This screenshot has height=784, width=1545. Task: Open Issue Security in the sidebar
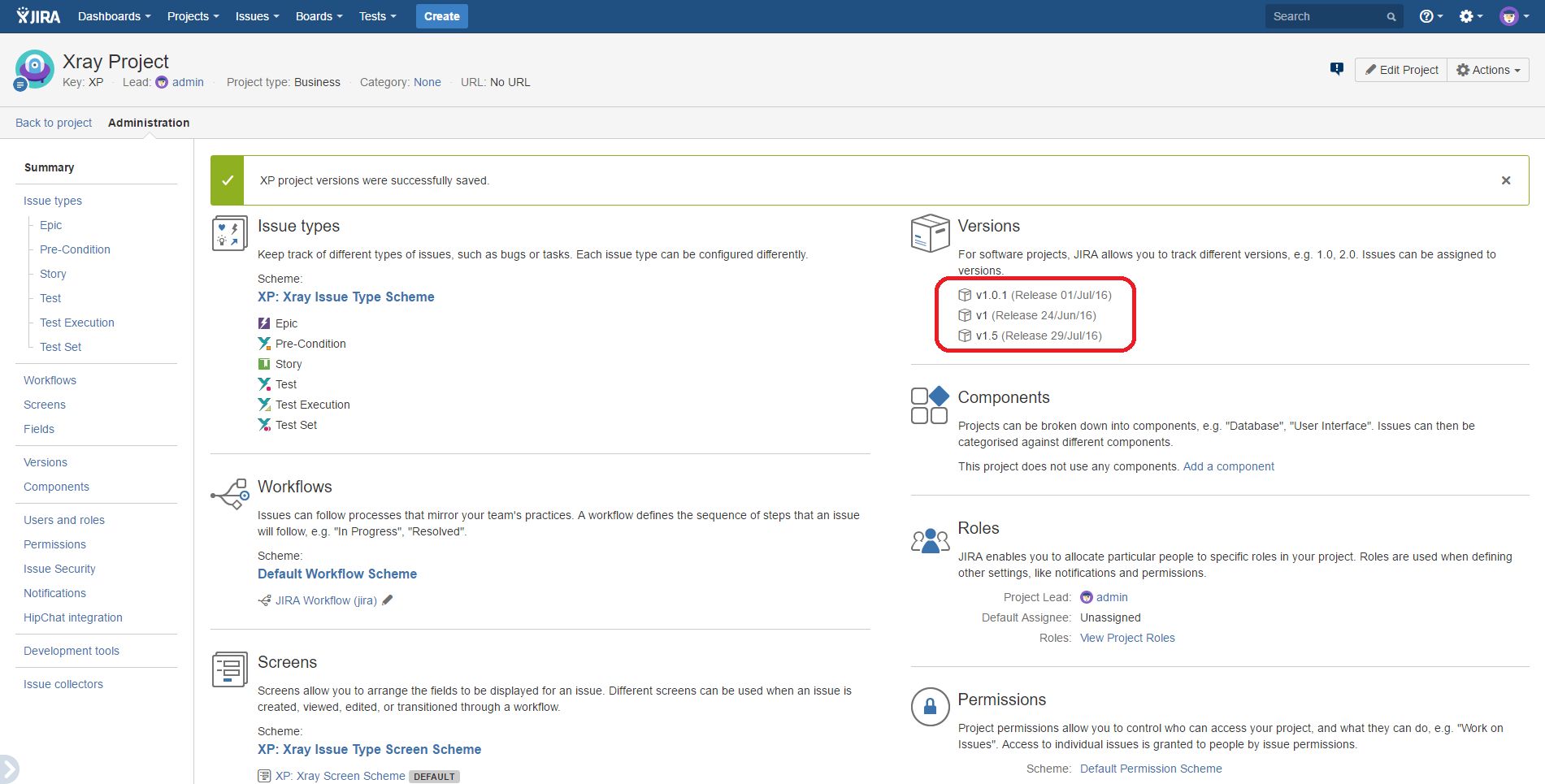pyautogui.click(x=59, y=569)
